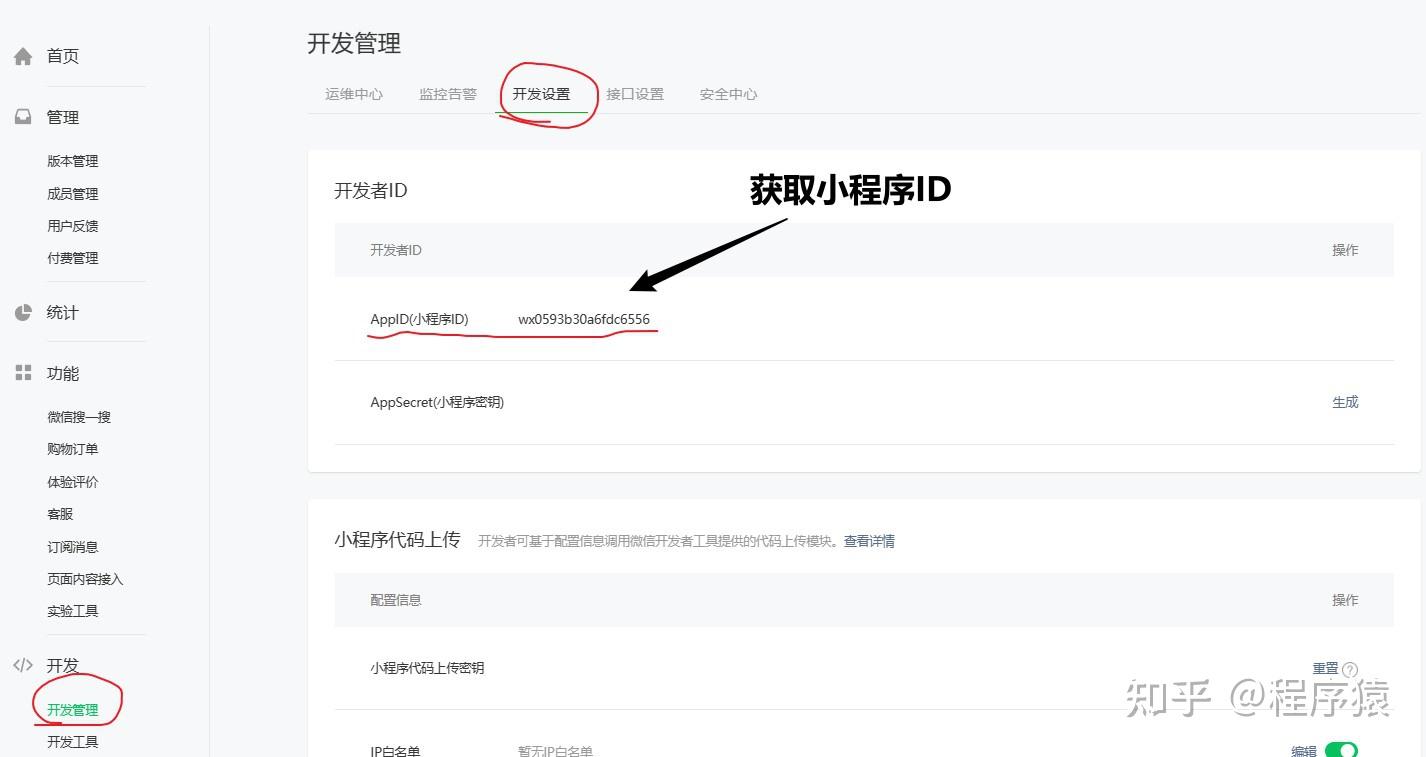Click the 开发管理 page title
The image size is (1426, 757).
[x=354, y=43]
